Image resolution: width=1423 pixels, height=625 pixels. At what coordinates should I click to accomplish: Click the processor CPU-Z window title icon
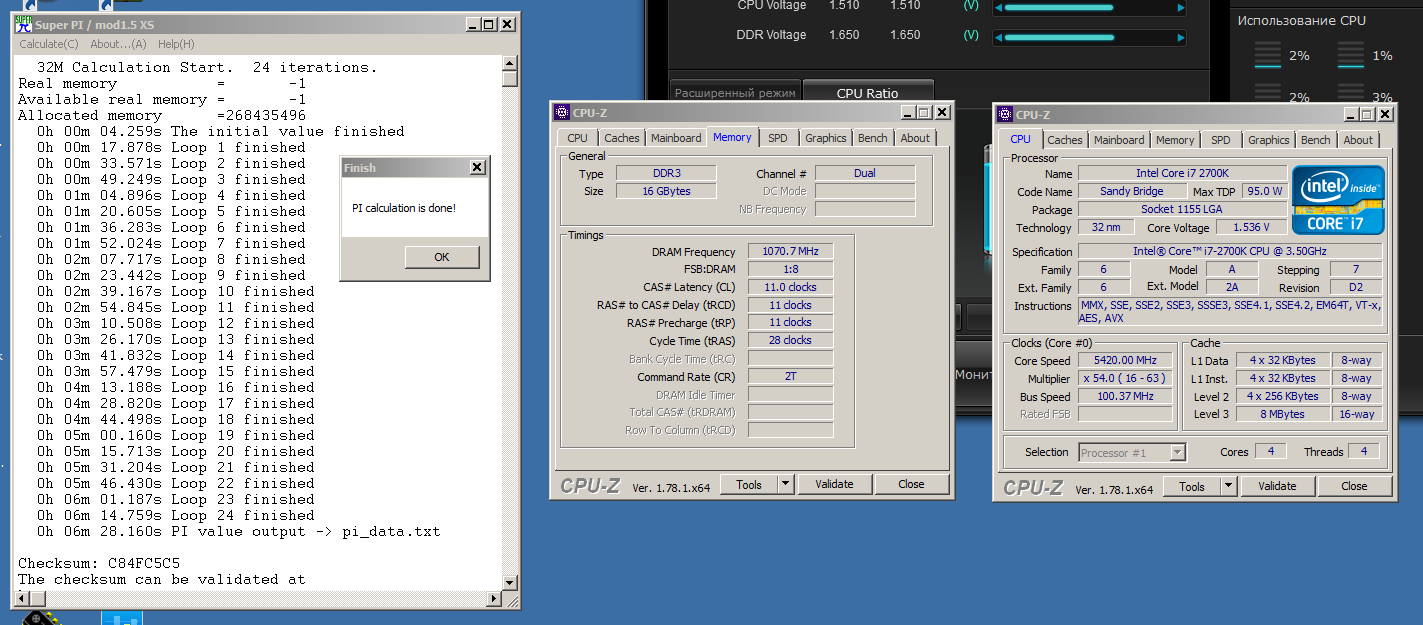(1005, 114)
